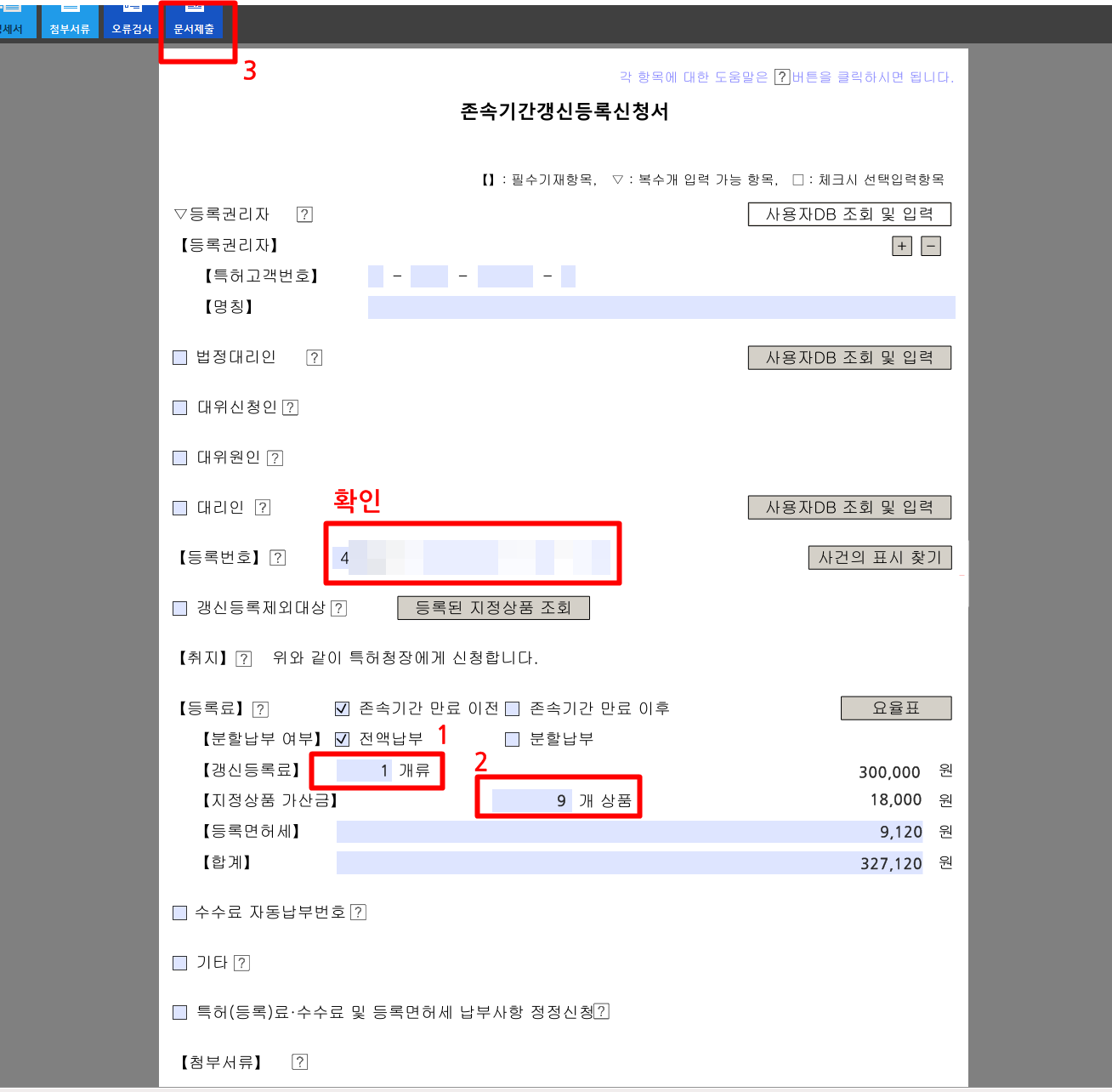This screenshot has height=1092, width=1112.
Task: Click 등록된 지정상품 조회 button
Action: (x=493, y=608)
